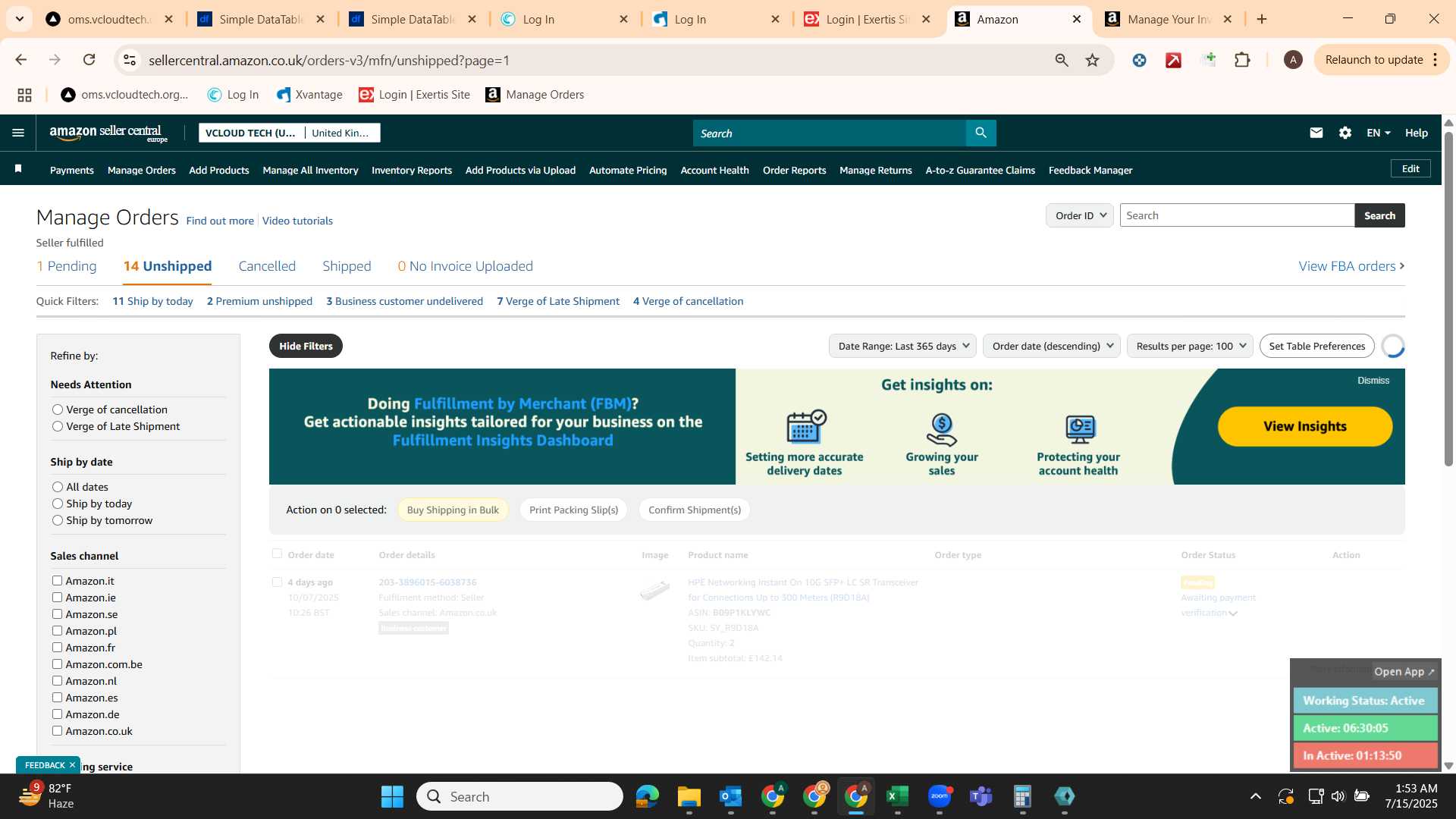Select the Ship by today radio option

click(x=58, y=504)
